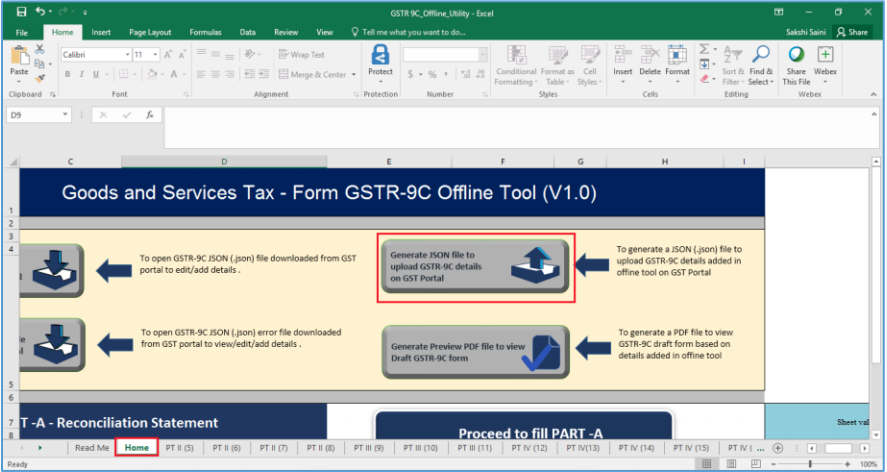Toggle Bold formatting

click(x=67, y=74)
